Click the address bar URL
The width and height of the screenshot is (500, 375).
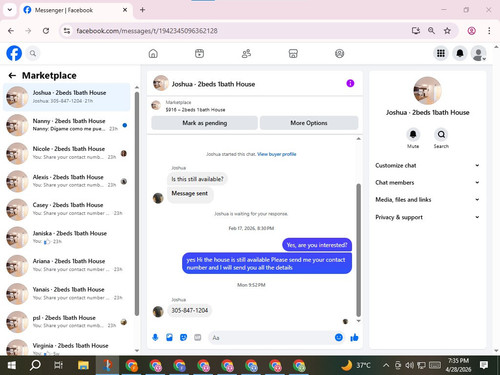pyautogui.click(x=147, y=31)
